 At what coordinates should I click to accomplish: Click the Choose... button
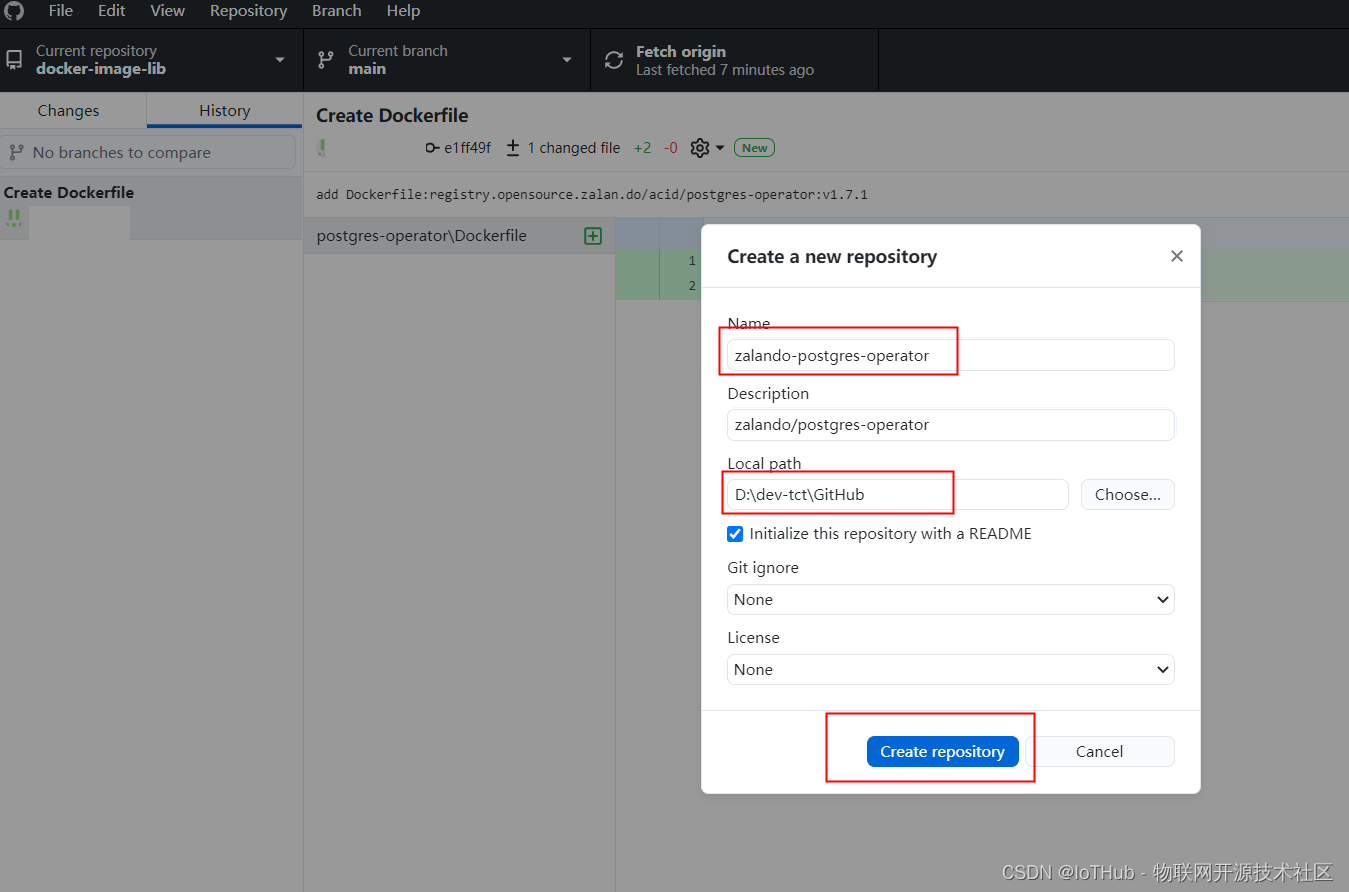coord(1127,494)
